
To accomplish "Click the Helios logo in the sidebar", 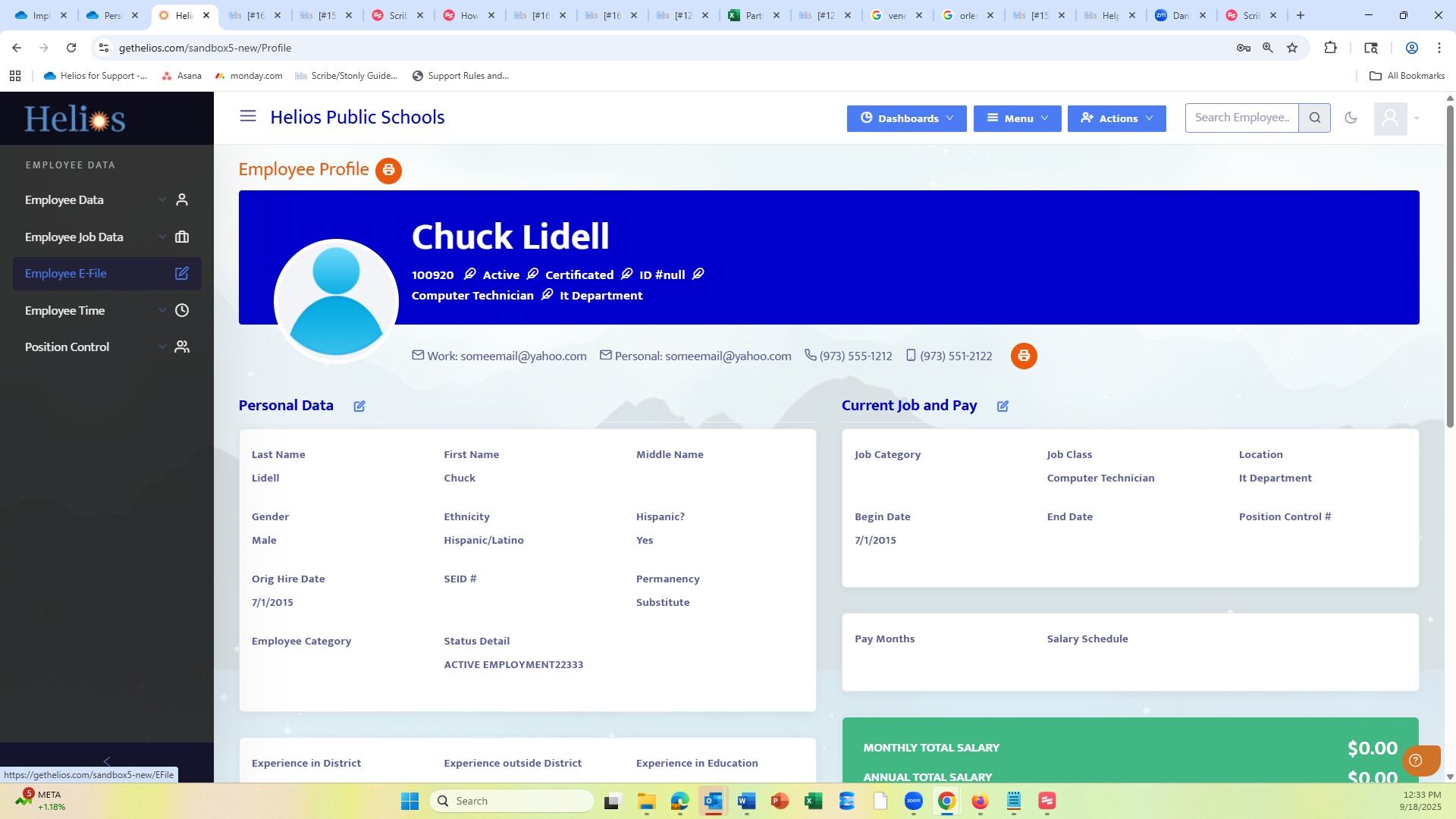I will point(75,119).
